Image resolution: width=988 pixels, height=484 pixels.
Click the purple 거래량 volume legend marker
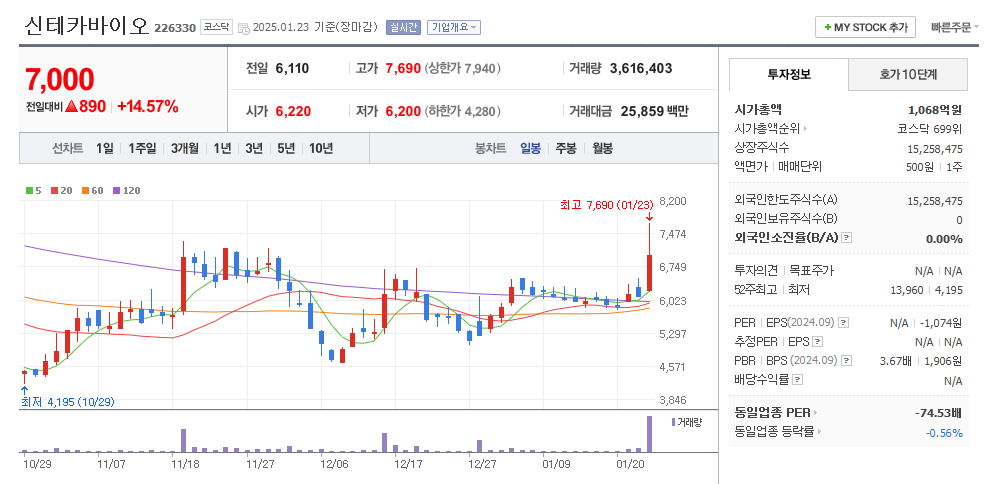673,422
